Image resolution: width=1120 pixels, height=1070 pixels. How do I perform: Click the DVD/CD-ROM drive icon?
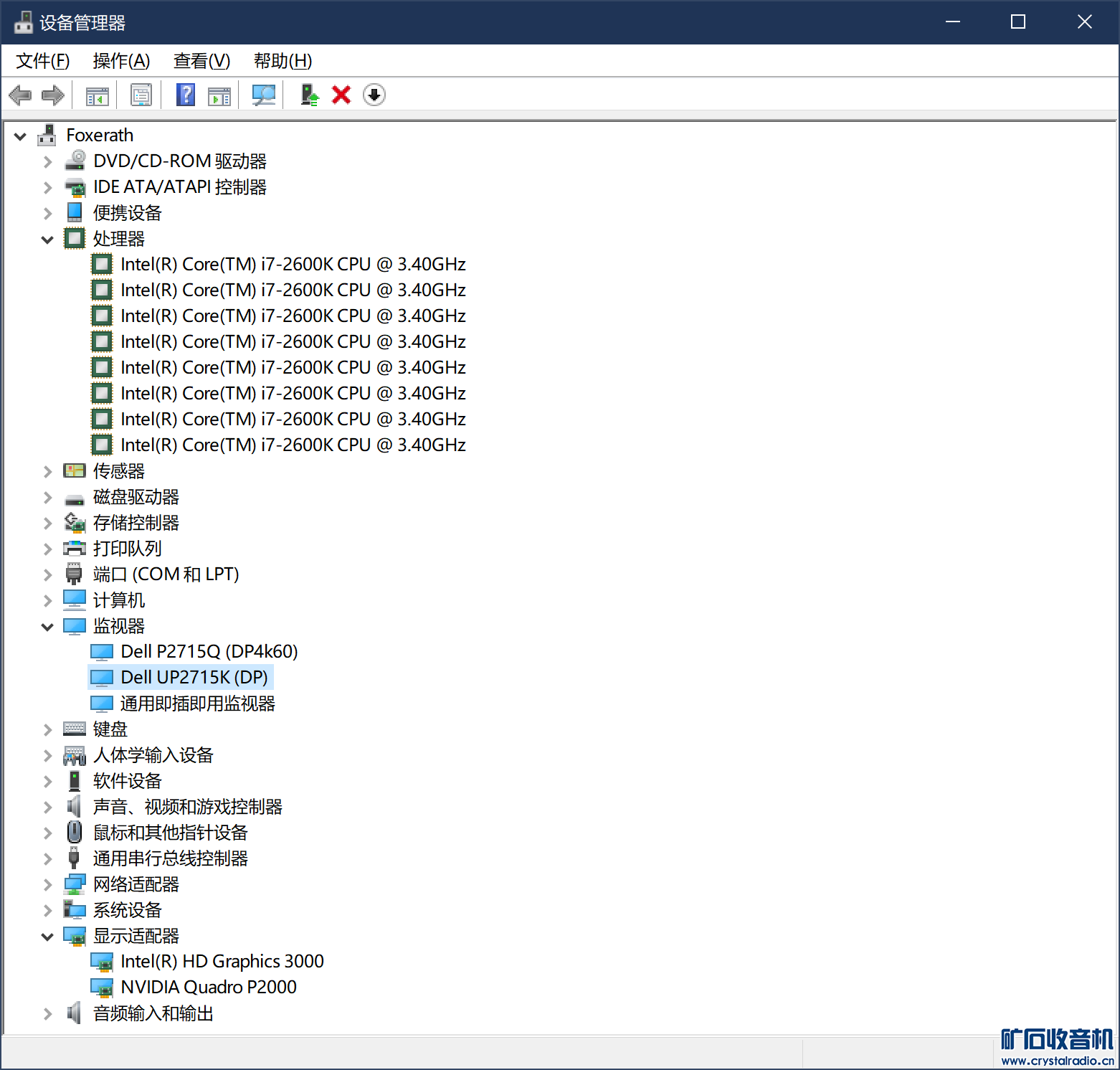coord(75,161)
